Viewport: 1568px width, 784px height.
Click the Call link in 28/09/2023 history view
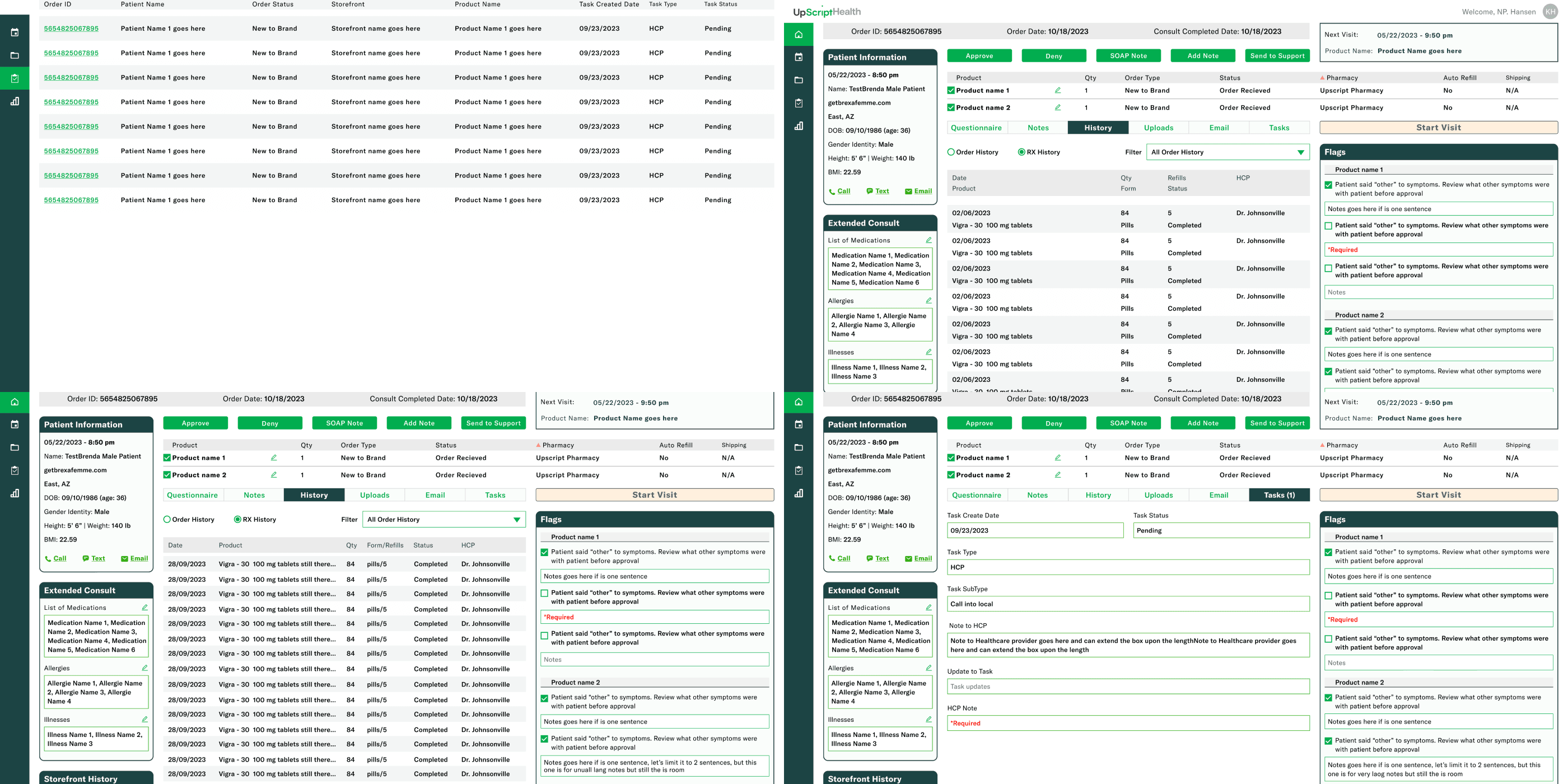(x=60, y=558)
